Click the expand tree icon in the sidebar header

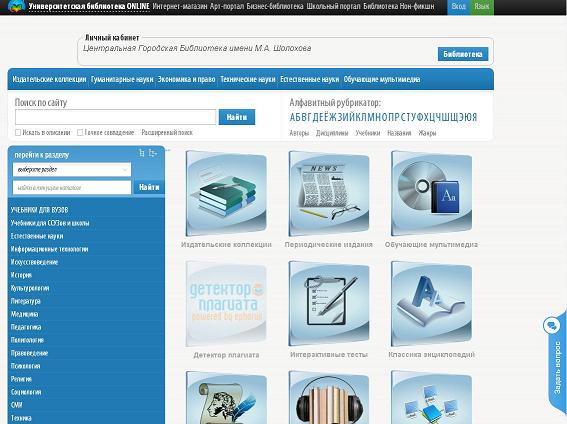(x=153, y=153)
